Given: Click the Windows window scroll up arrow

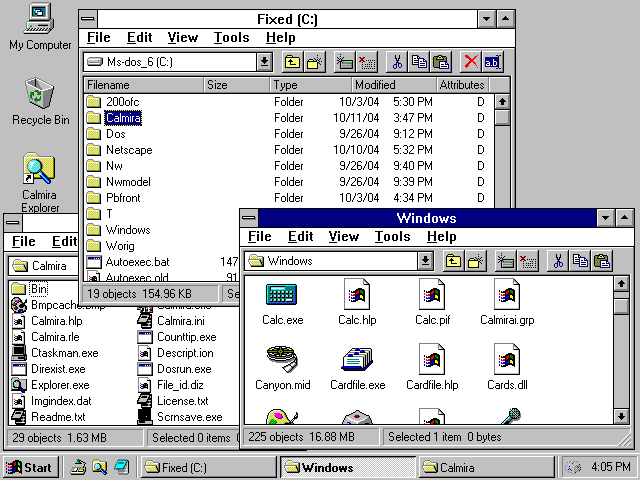Looking at the screenshot, I should pos(621,283).
